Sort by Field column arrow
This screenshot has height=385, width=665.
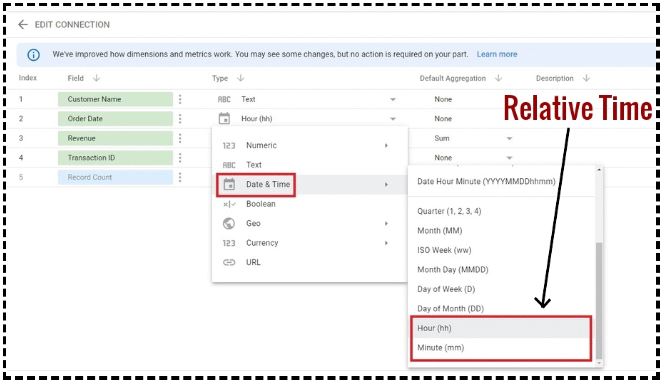click(x=96, y=78)
